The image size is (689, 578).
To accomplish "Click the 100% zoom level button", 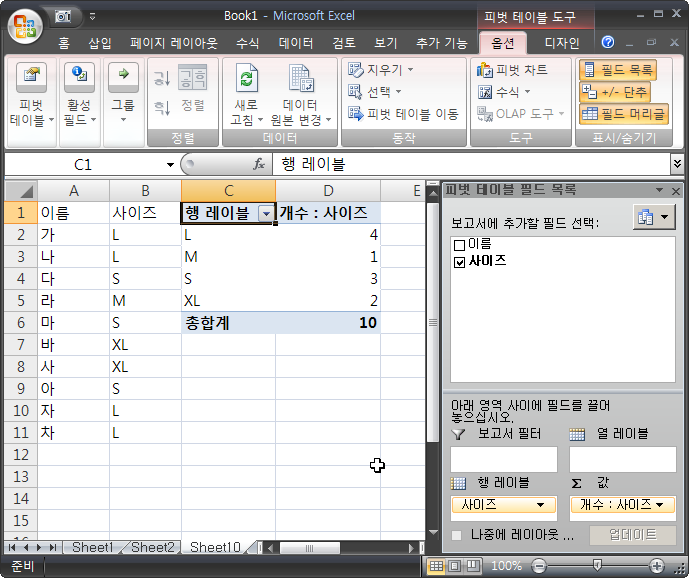I will 506,566.
